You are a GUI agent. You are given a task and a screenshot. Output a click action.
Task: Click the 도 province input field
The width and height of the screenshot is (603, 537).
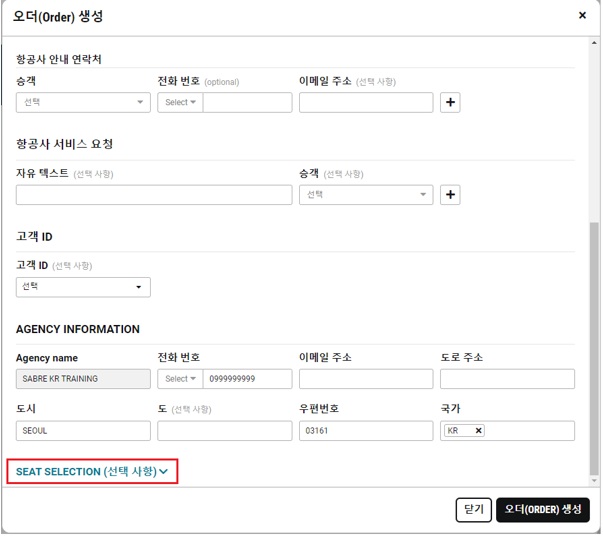point(225,431)
